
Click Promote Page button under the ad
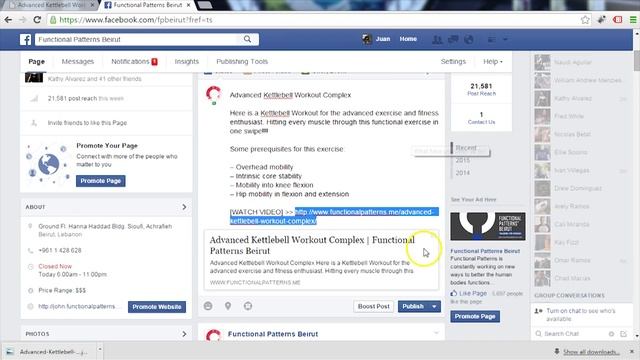(x=475, y=316)
